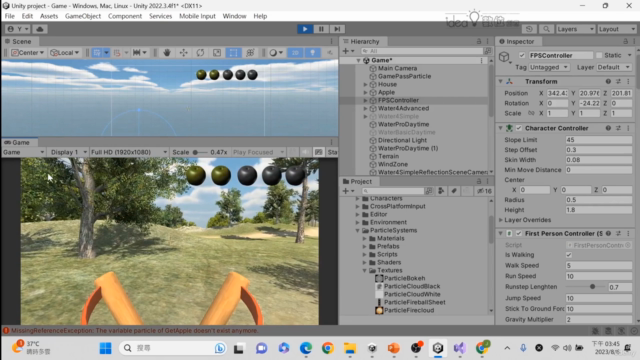Expand the House object in Hierarchy
Viewport: 640px width, 360px height.
[366, 84]
